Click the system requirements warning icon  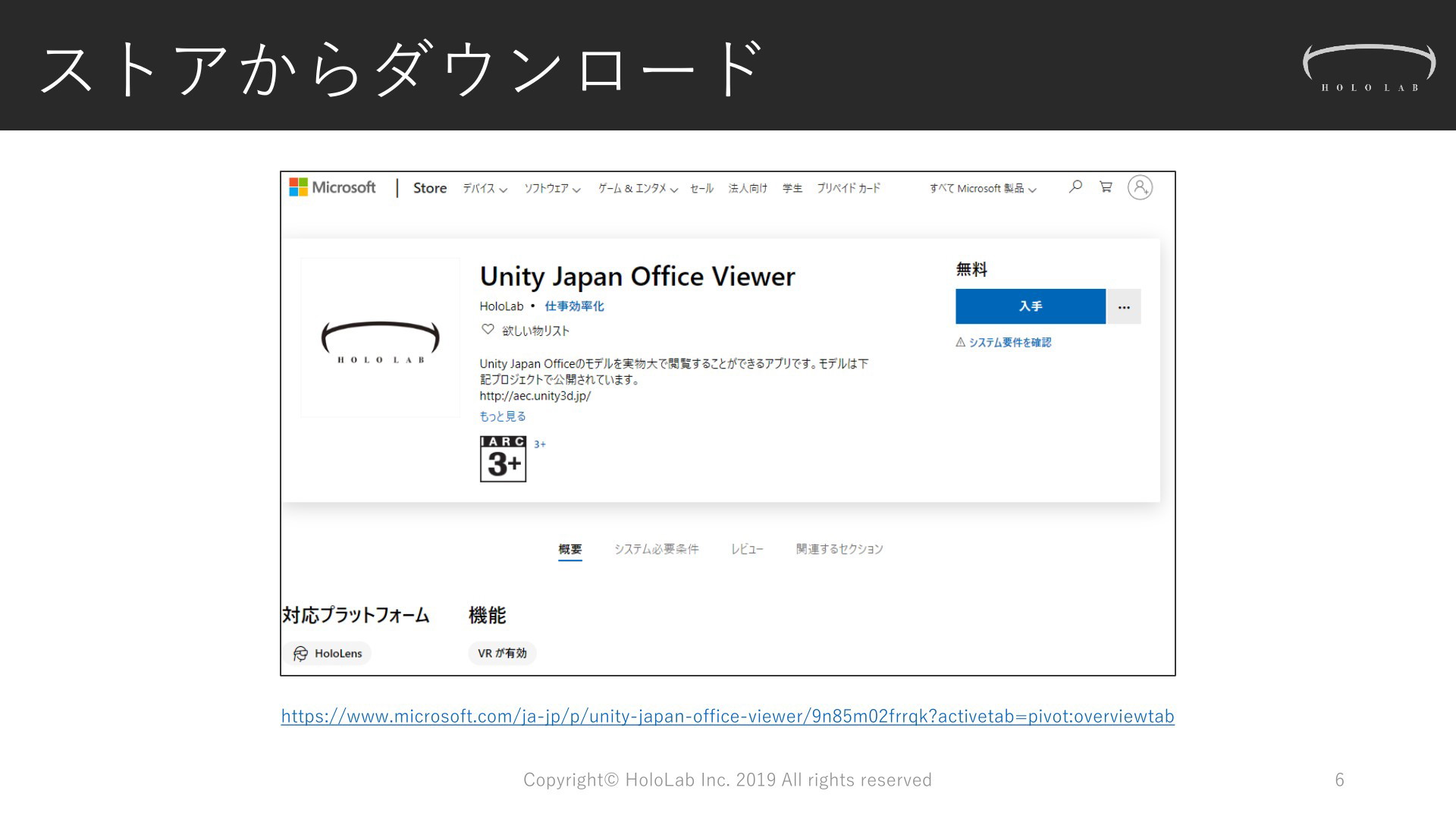coord(961,342)
